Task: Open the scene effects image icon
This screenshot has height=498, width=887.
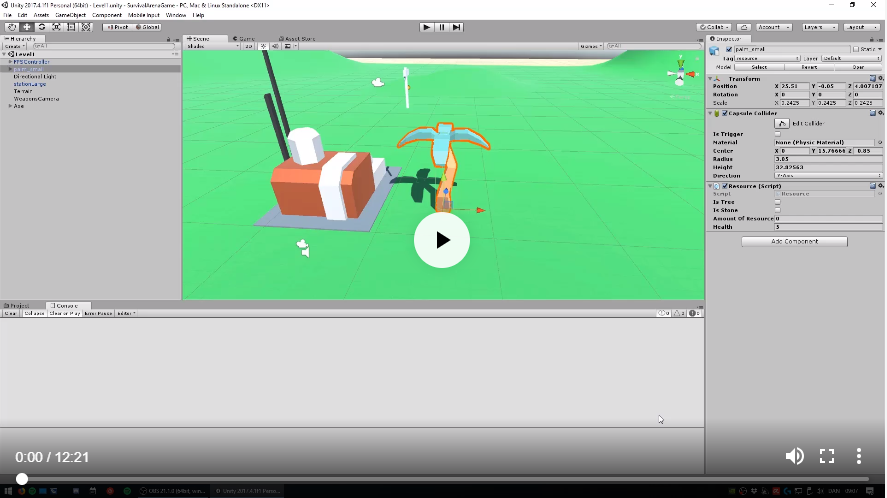Action: (289, 46)
